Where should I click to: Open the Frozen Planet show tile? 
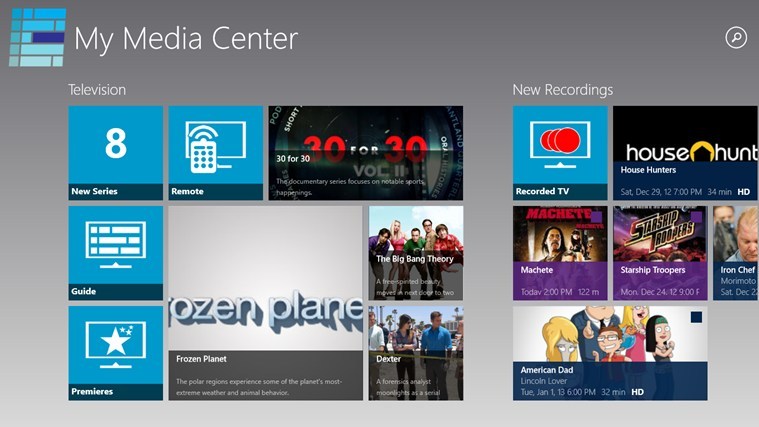click(265, 303)
